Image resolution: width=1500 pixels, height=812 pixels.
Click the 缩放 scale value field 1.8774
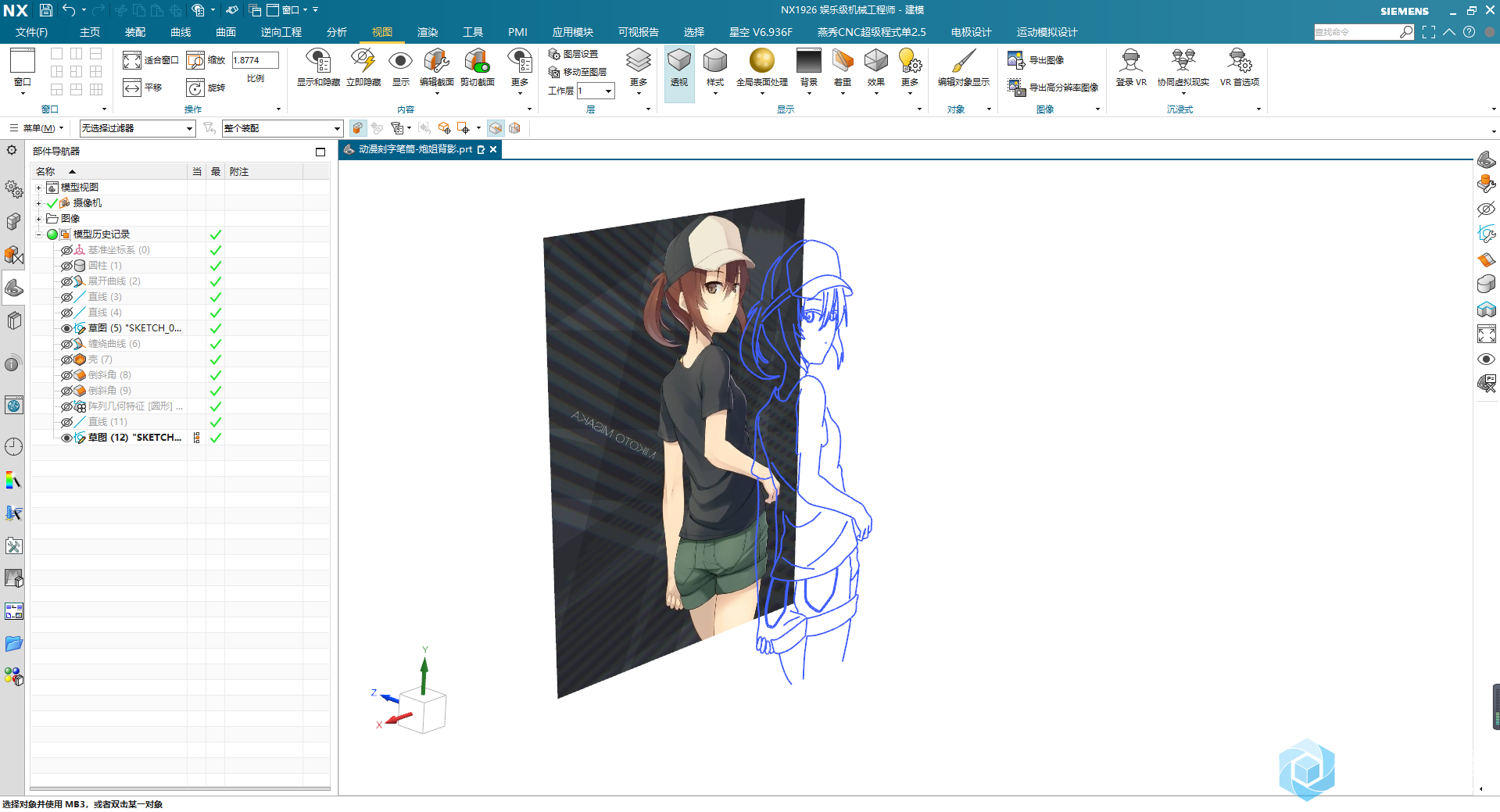[255, 60]
